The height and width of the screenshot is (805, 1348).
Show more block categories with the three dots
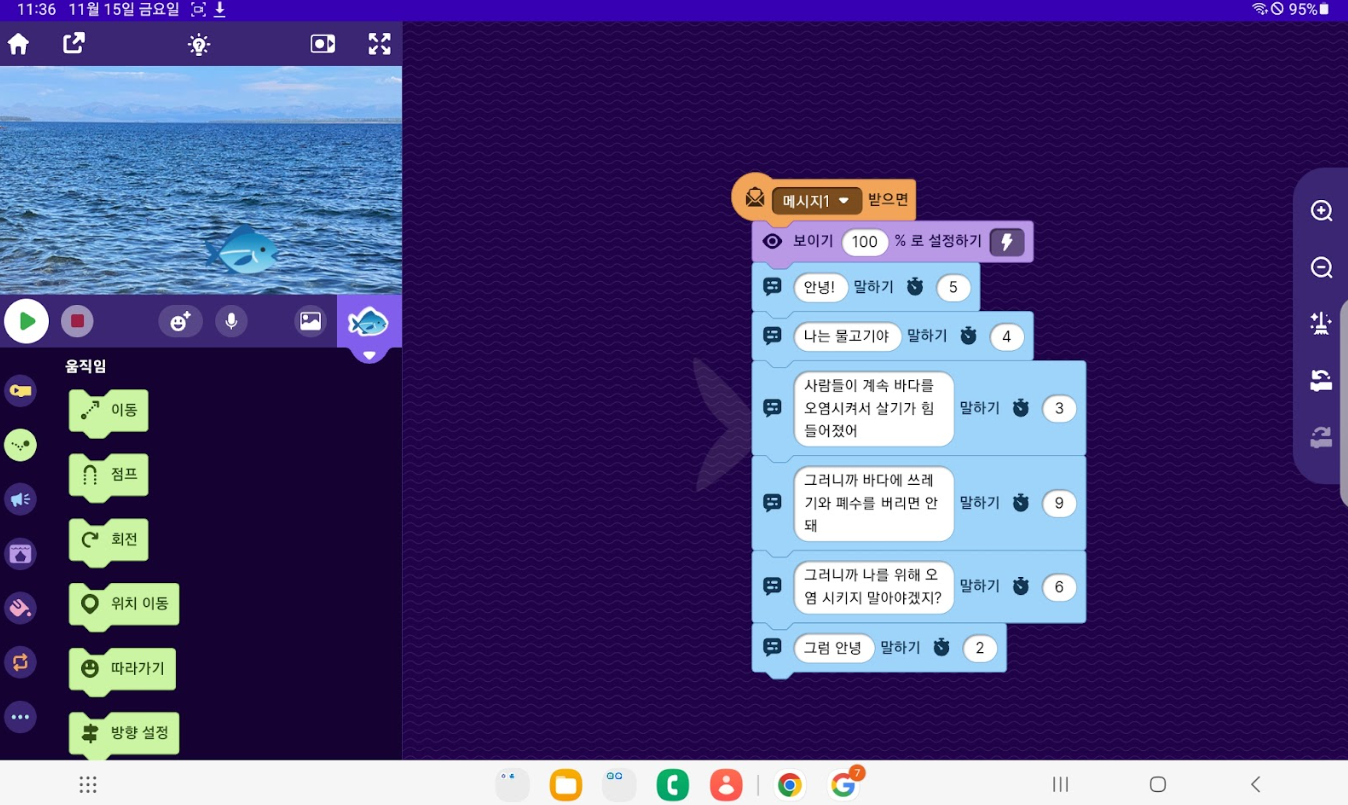pyautogui.click(x=20, y=717)
